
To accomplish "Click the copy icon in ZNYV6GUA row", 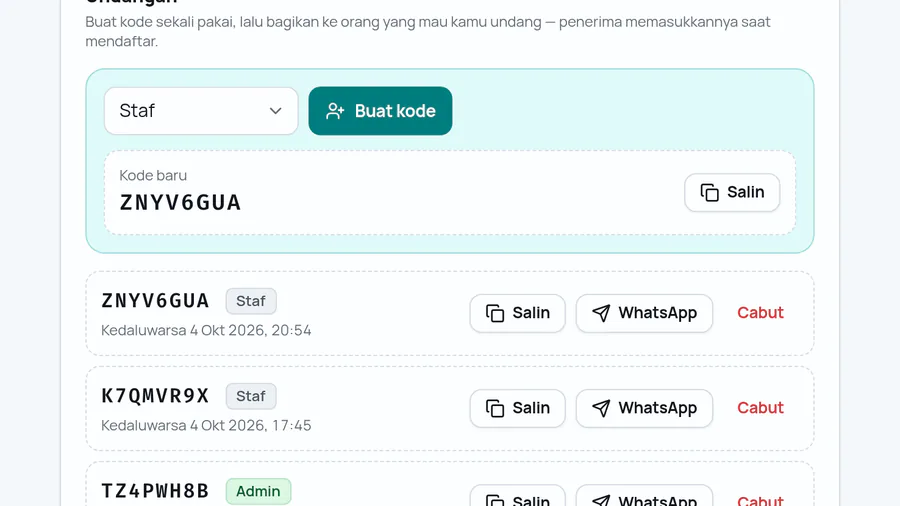I will click(x=495, y=313).
